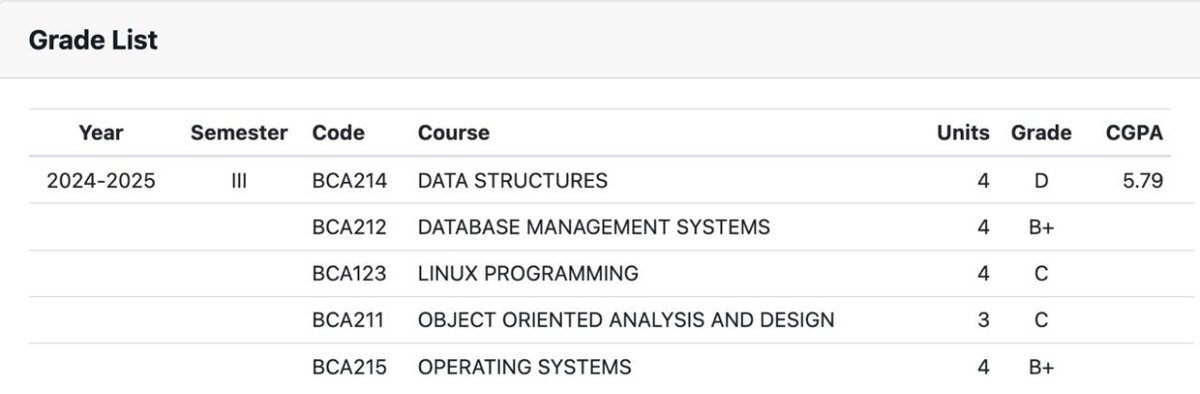Select the CGPA value 5.79
Viewport: 1200px width, 394px height.
coord(1143,181)
